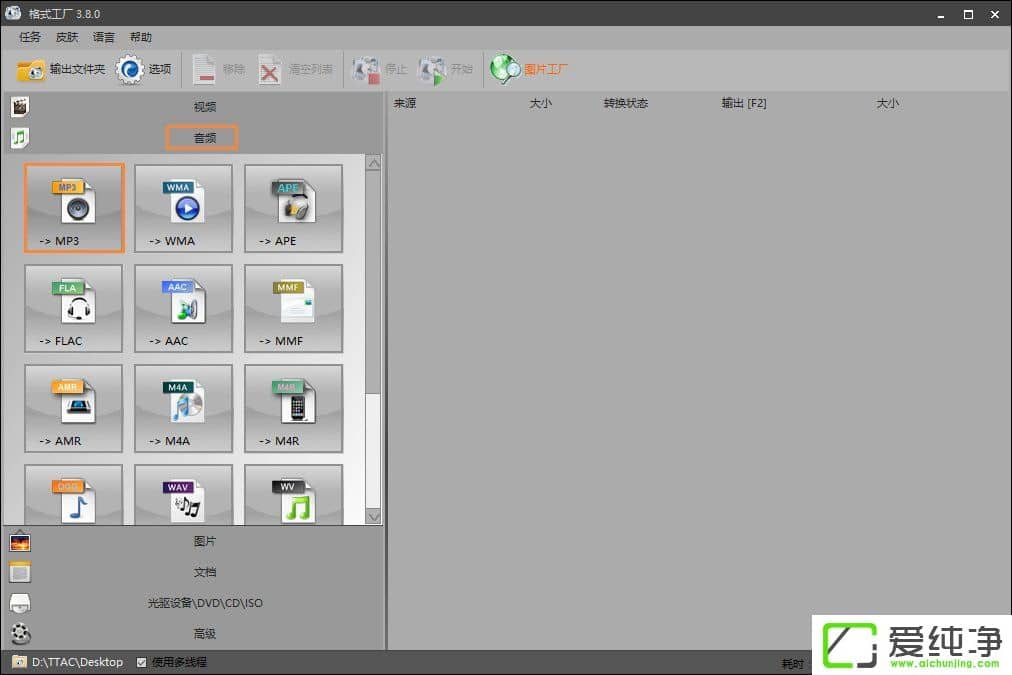Click the 输出 [F2] column header
The width and height of the screenshot is (1012, 675).
[x=743, y=103]
